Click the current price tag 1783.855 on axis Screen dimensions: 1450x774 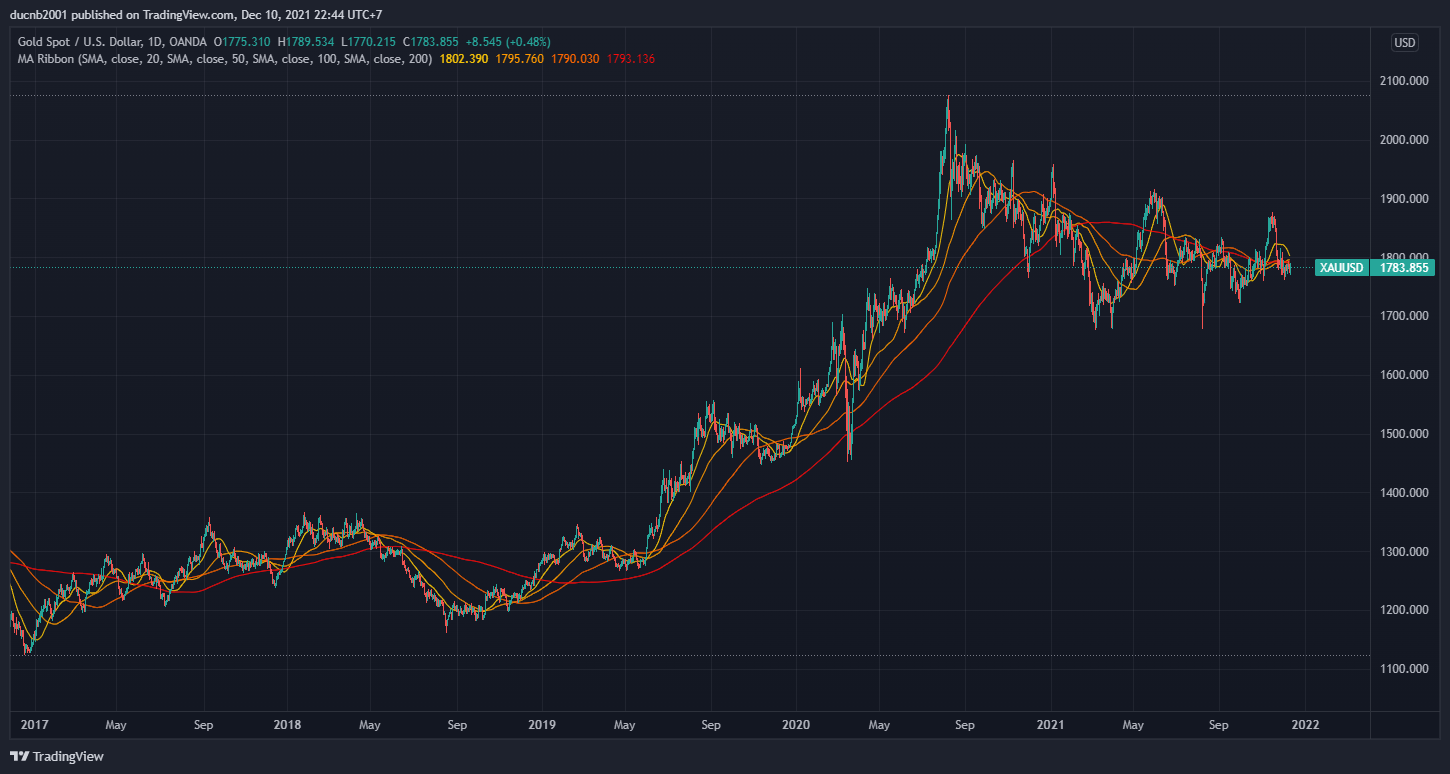tap(1403, 267)
